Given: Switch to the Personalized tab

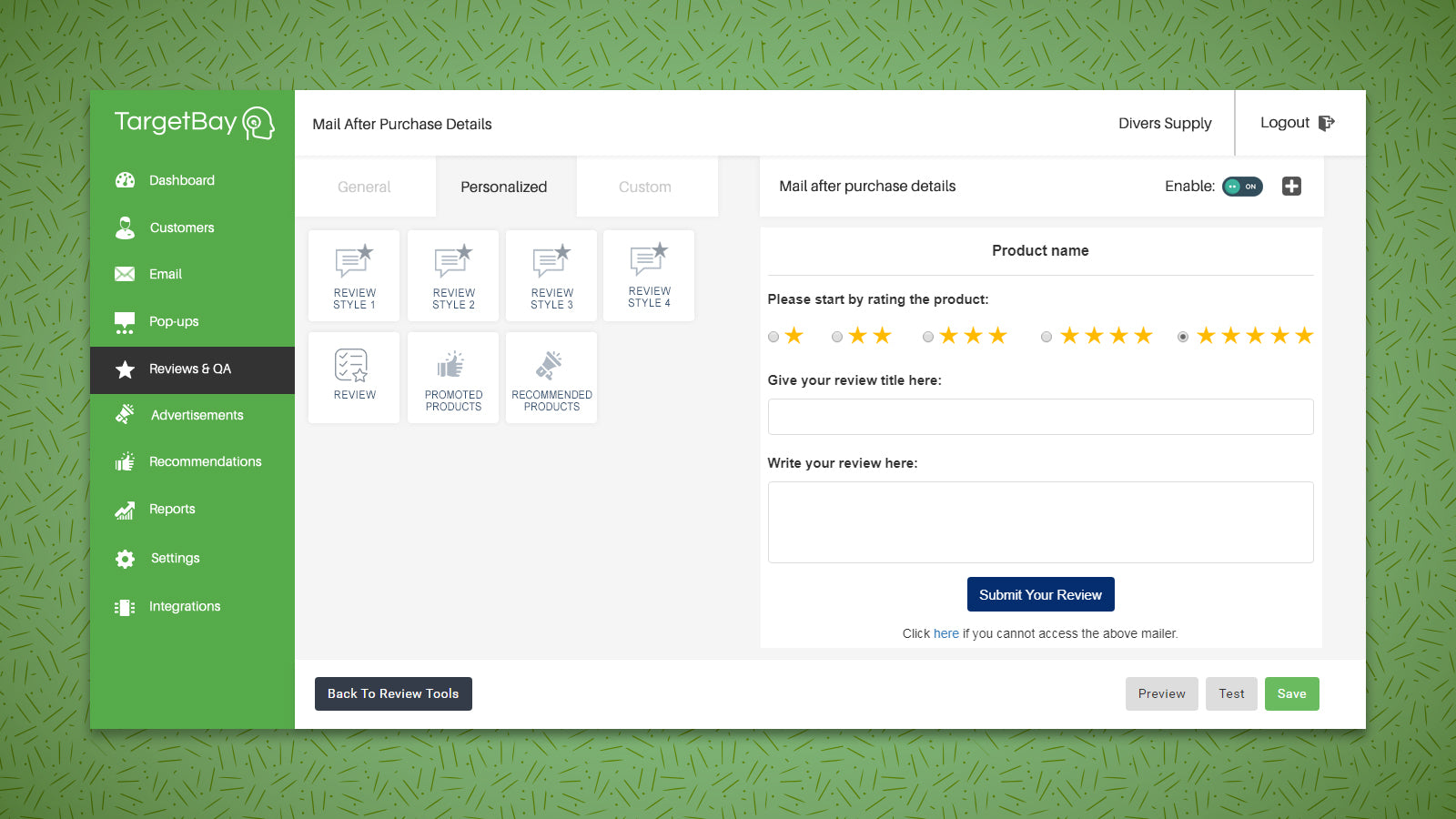Looking at the screenshot, I should coord(504,187).
